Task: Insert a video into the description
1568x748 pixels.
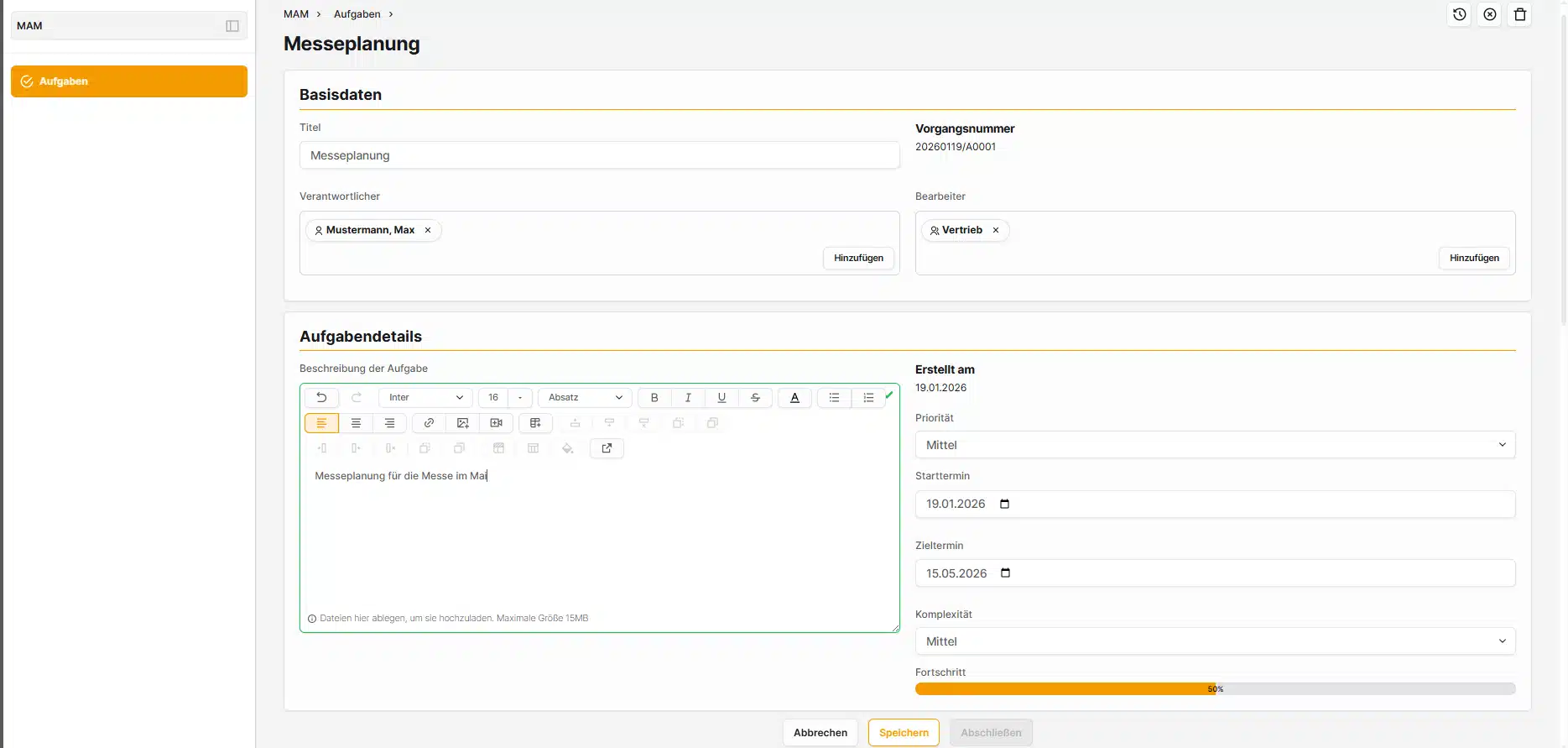Action: [x=496, y=423]
